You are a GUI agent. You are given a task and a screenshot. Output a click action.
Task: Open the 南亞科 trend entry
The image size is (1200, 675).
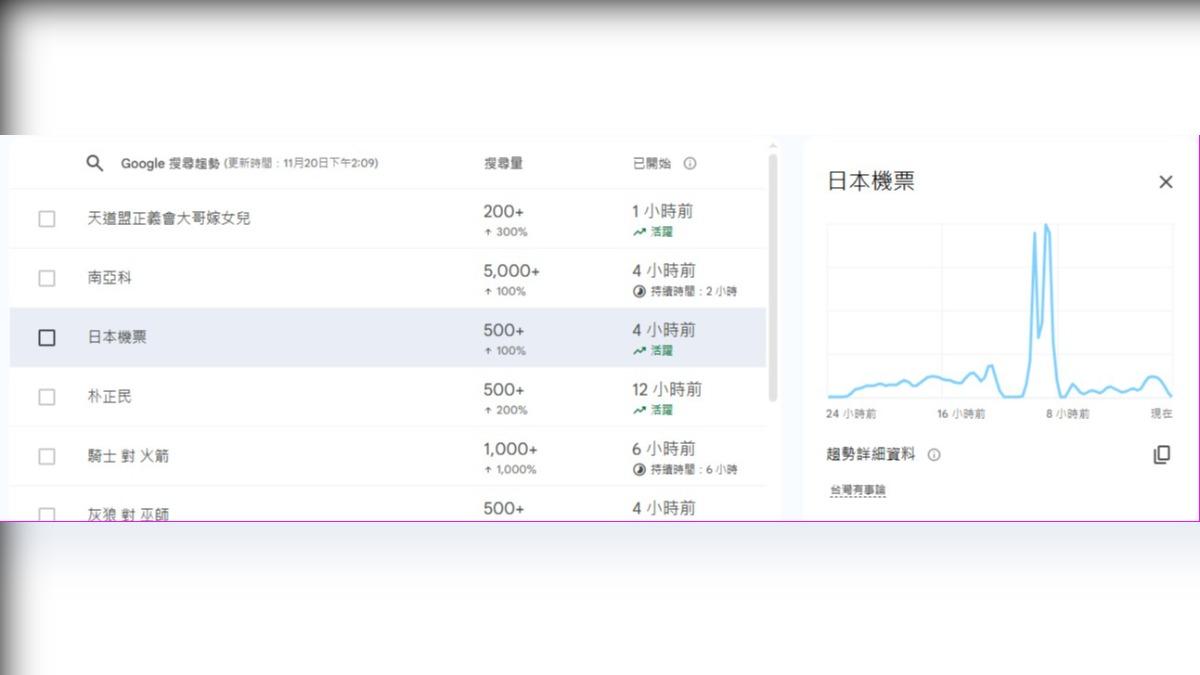[x=109, y=278]
